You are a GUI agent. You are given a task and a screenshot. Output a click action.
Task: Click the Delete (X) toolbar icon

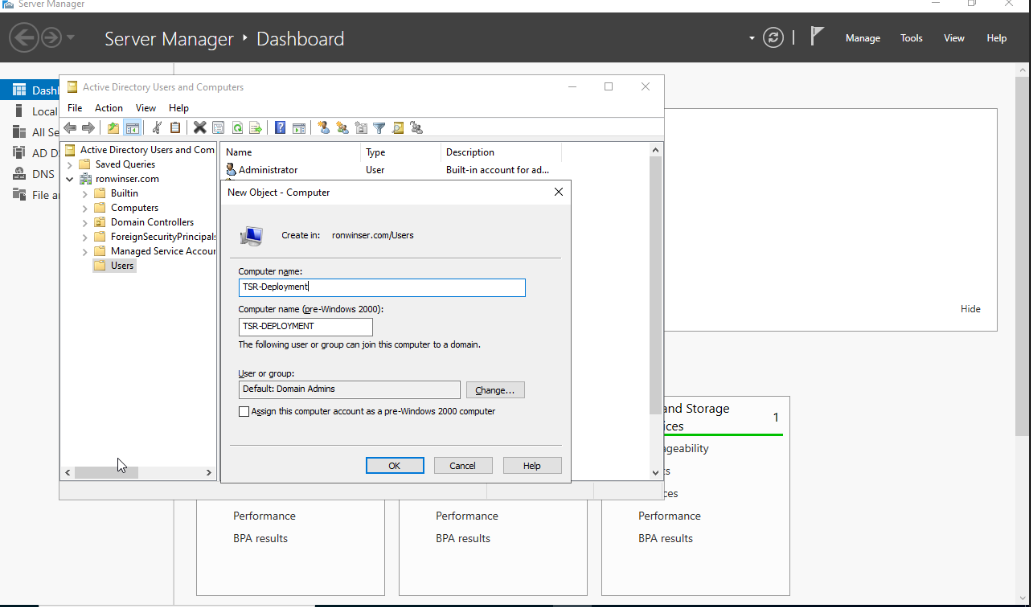pos(200,128)
